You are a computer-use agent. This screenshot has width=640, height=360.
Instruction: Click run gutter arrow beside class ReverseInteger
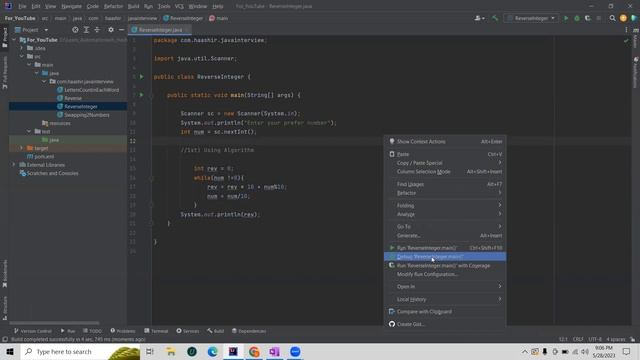click(142, 77)
